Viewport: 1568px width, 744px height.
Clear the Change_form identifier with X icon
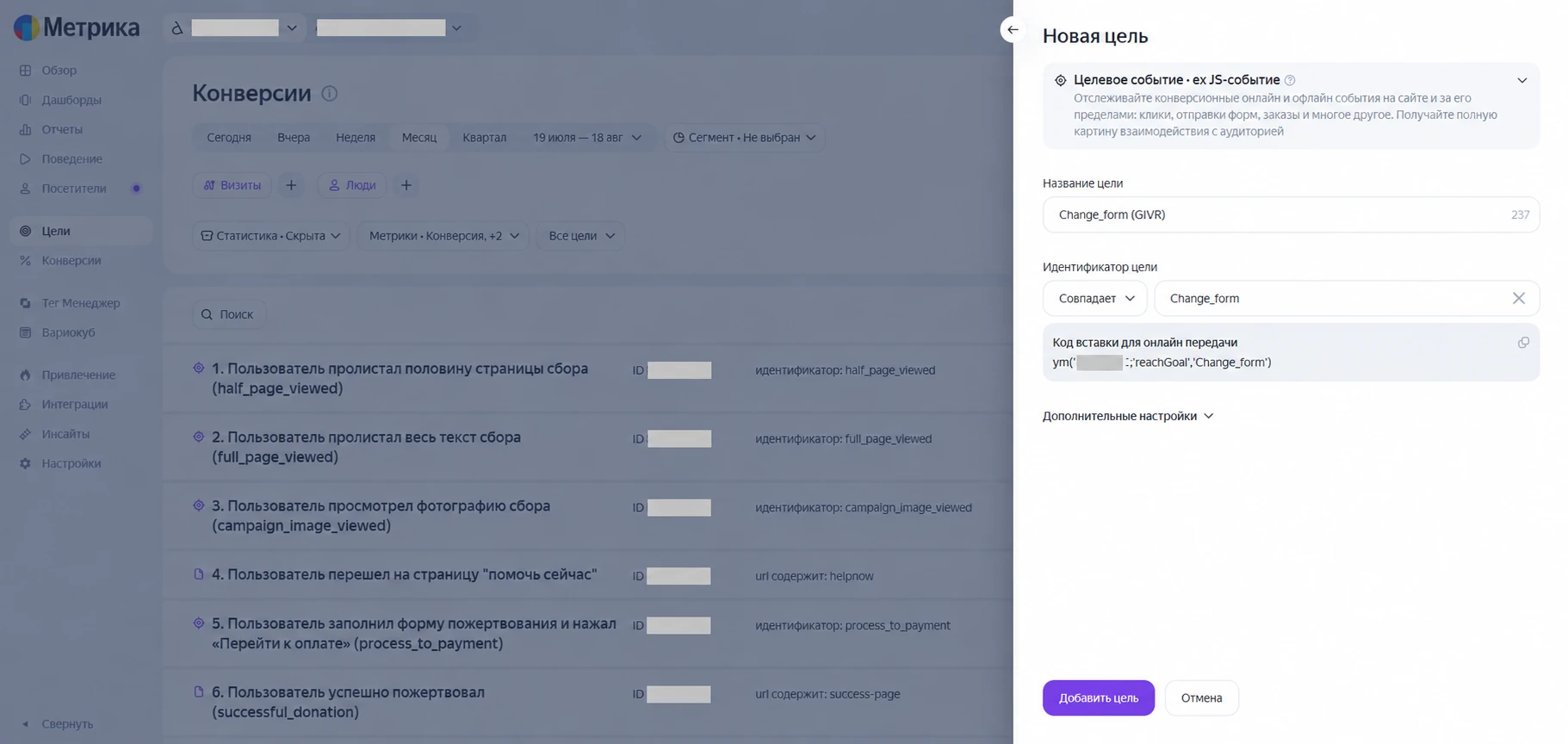pyautogui.click(x=1518, y=298)
